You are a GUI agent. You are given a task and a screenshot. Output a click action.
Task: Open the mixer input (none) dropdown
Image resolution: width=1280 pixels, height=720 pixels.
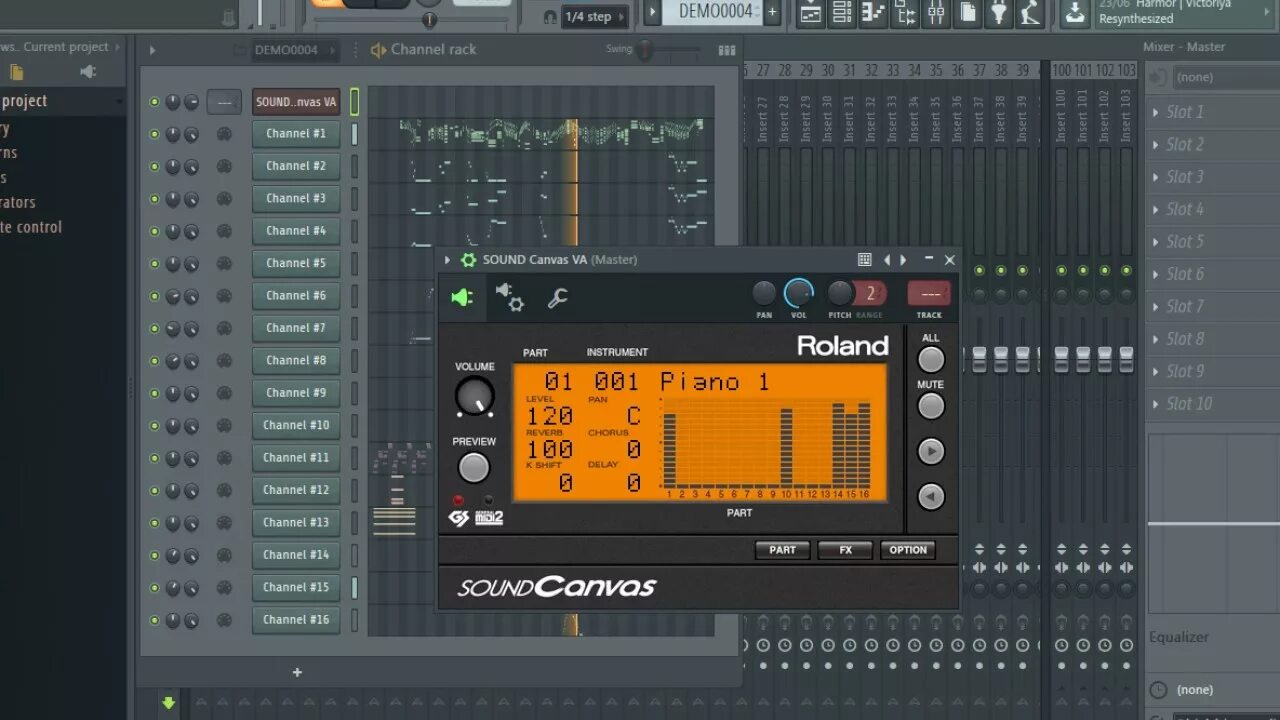(1225, 77)
